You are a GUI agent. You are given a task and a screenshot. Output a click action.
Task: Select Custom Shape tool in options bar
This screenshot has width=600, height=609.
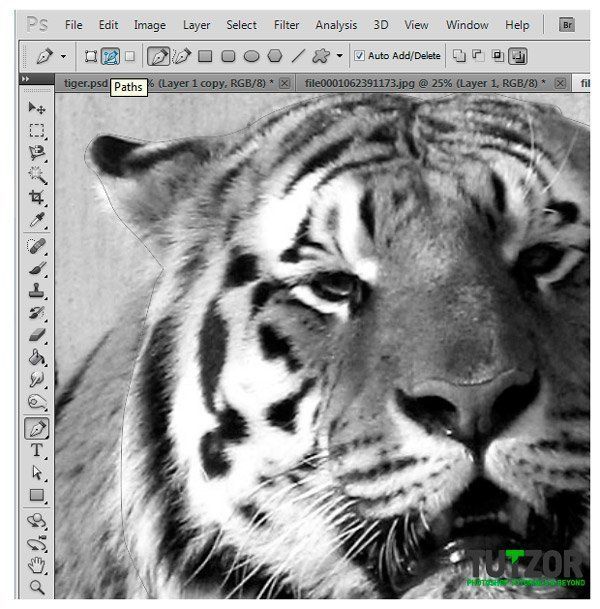click(x=321, y=56)
